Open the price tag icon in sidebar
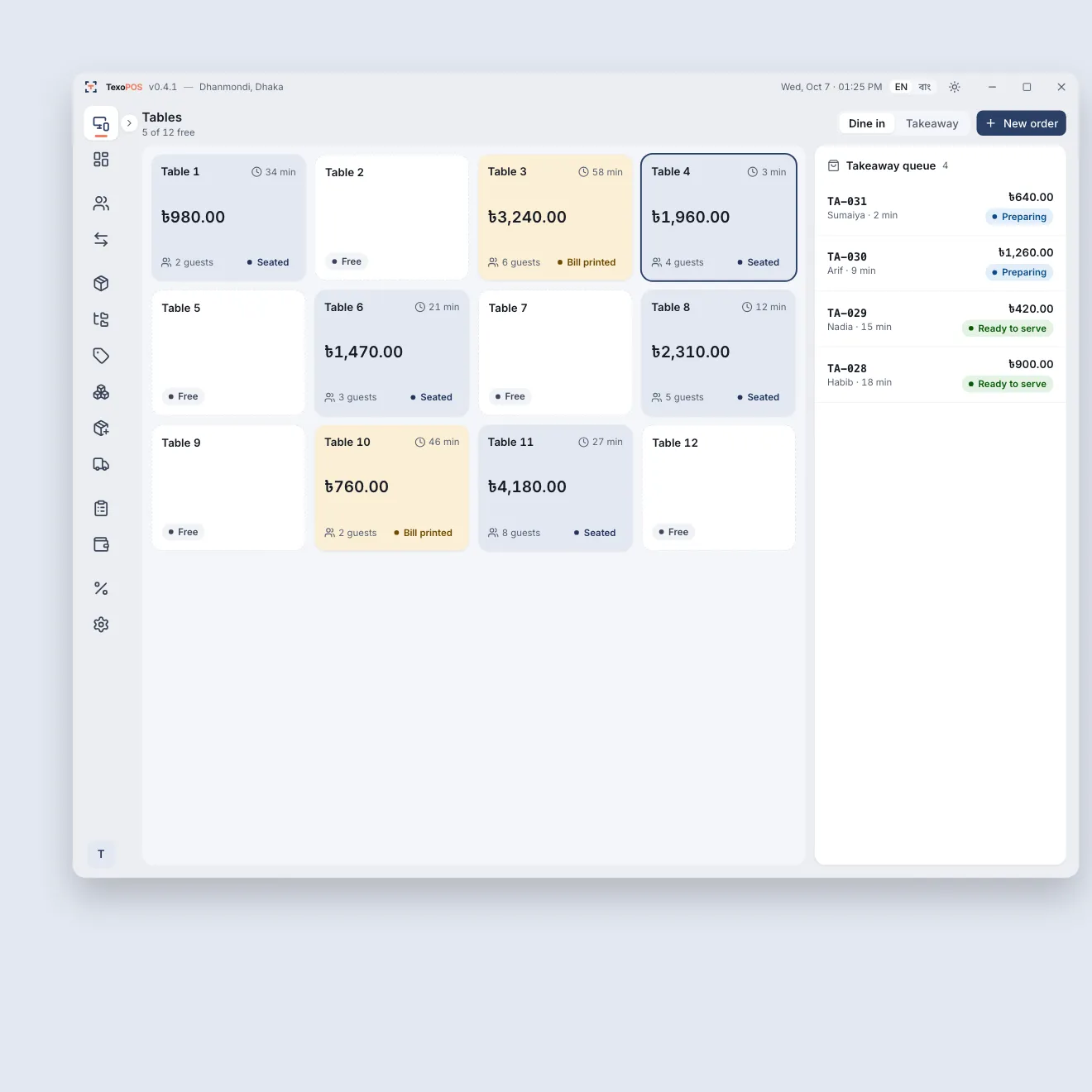The width and height of the screenshot is (1092, 1092). (x=101, y=356)
